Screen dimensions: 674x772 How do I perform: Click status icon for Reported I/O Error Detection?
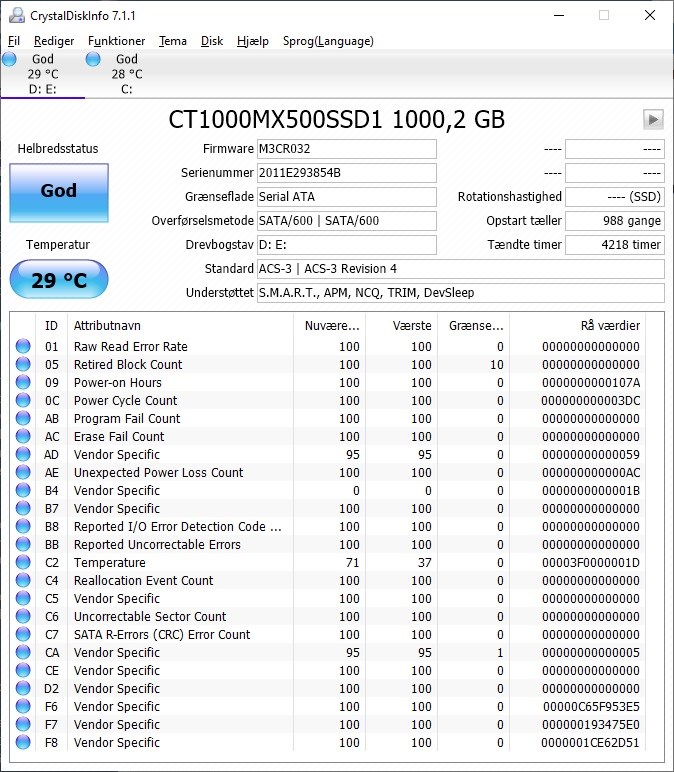coord(23,526)
